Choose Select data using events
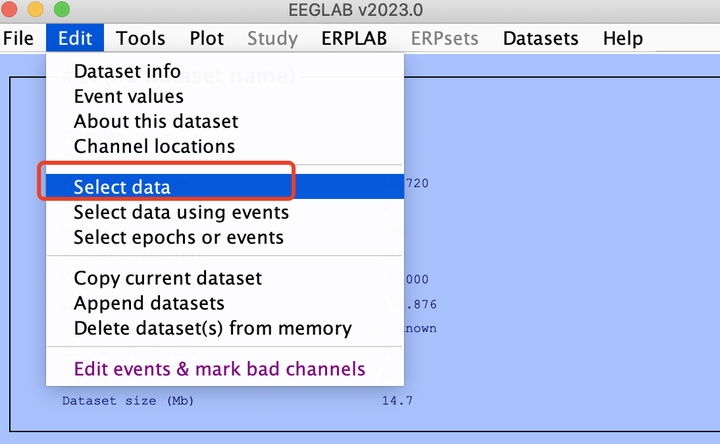Image resolution: width=720 pixels, height=444 pixels. tap(181, 212)
